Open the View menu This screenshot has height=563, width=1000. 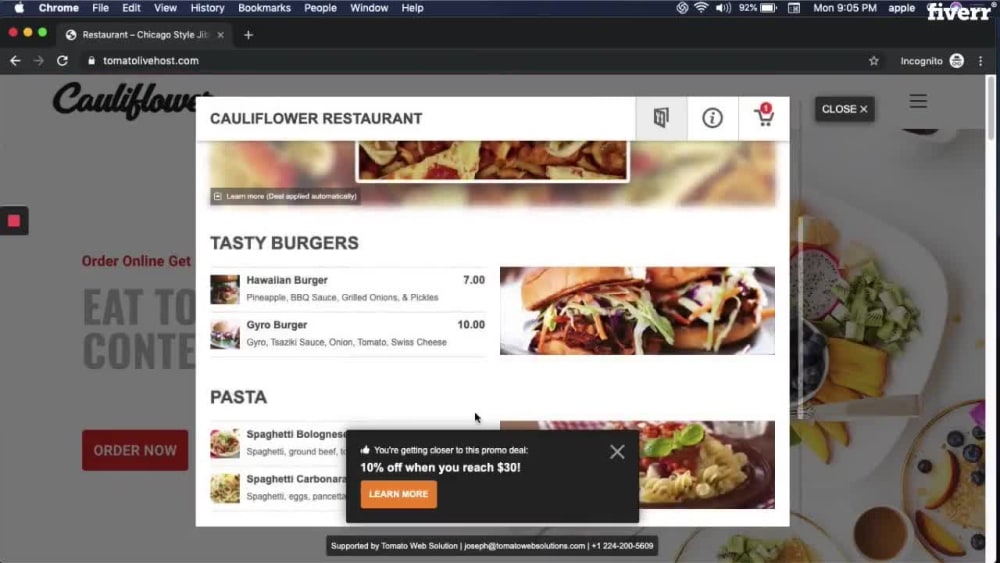click(x=165, y=8)
